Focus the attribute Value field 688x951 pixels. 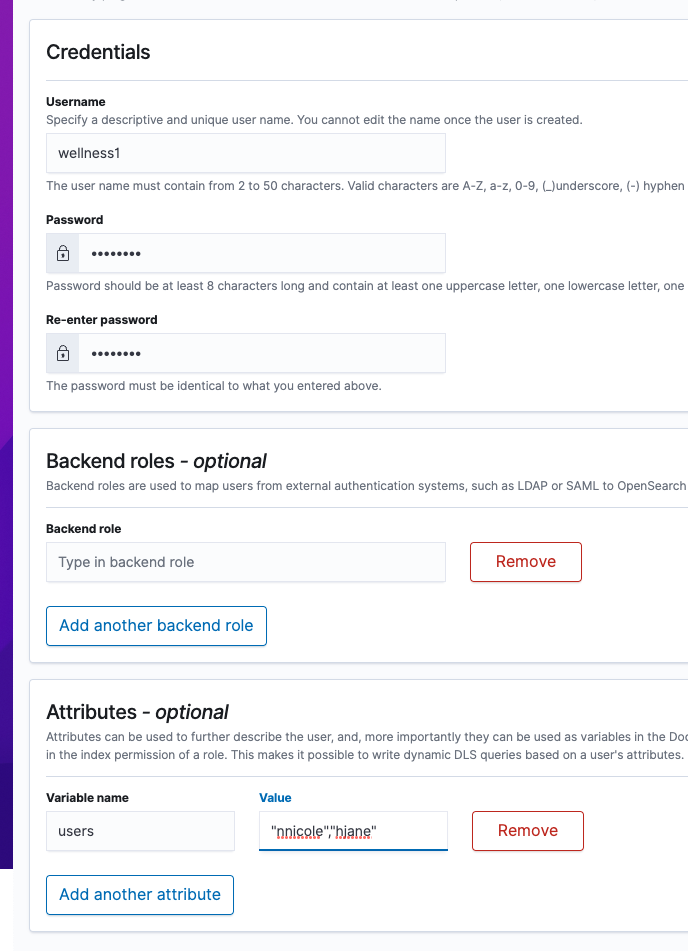click(353, 831)
